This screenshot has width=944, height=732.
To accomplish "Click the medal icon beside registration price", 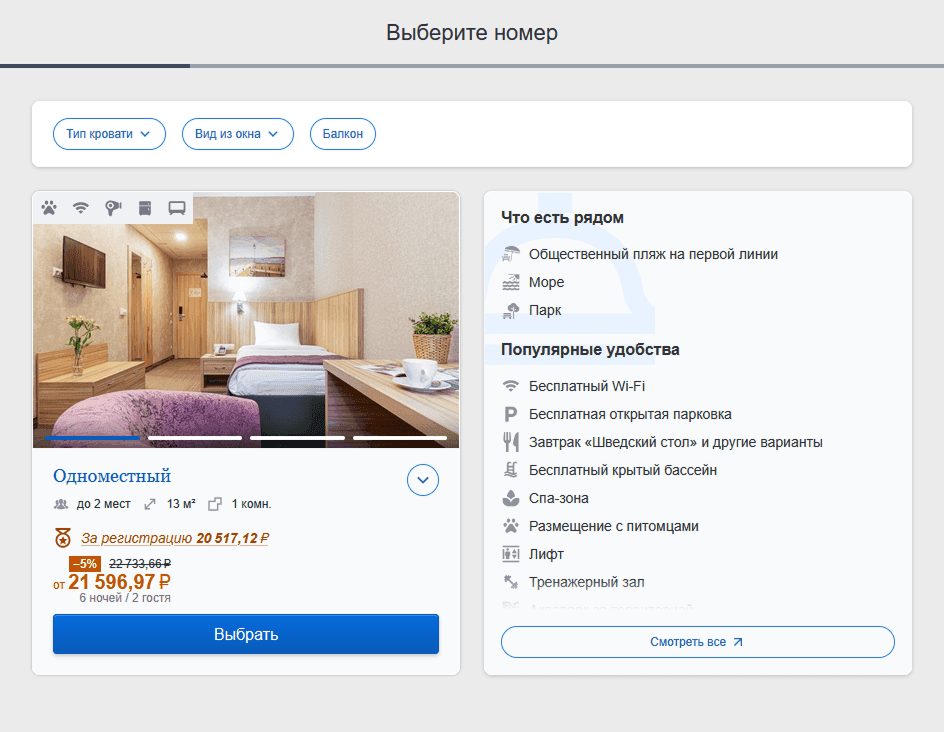I will (x=63, y=538).
